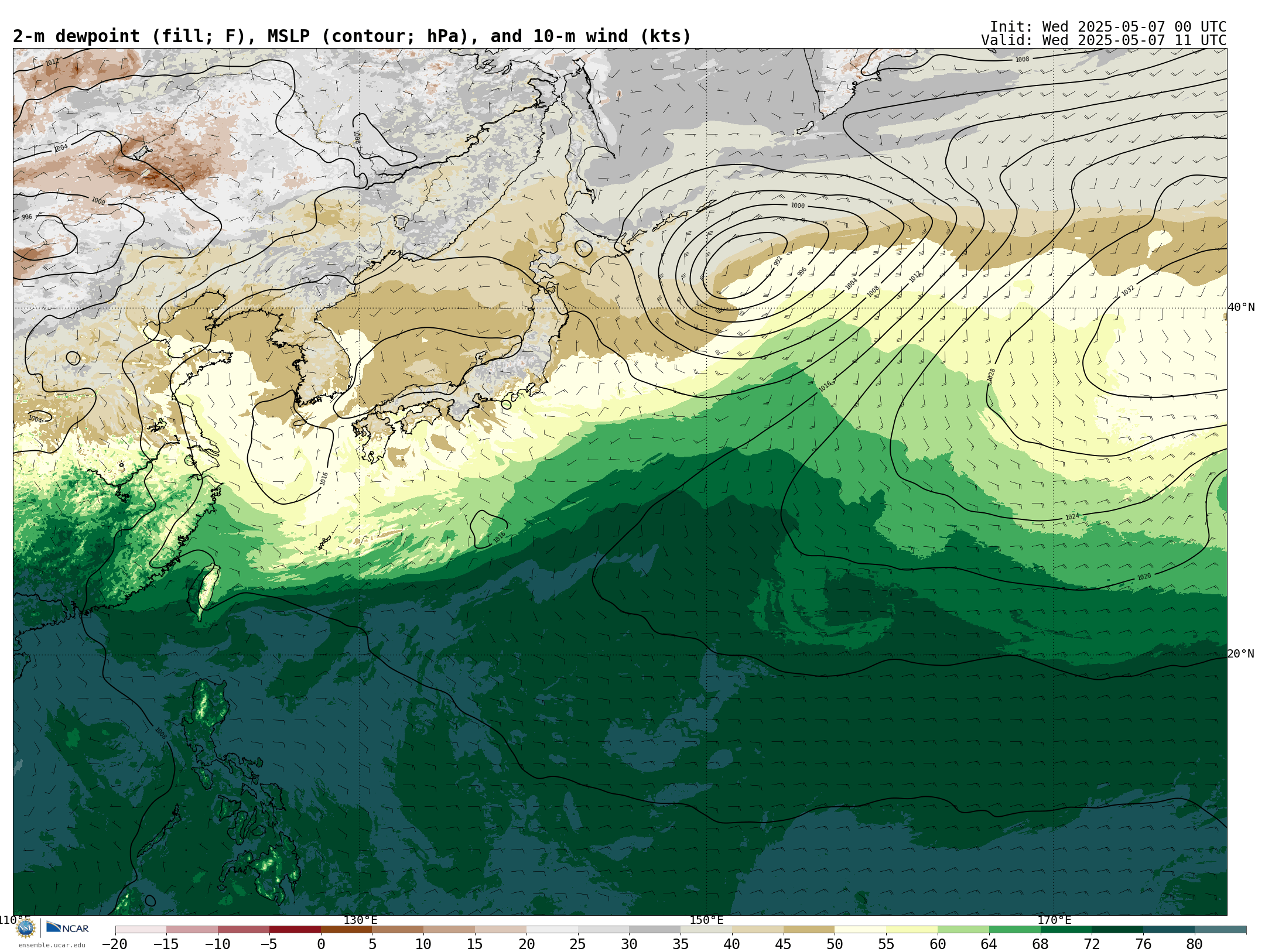
Task: Click the 1032 hPa contour label
Action: (1128, 290)
